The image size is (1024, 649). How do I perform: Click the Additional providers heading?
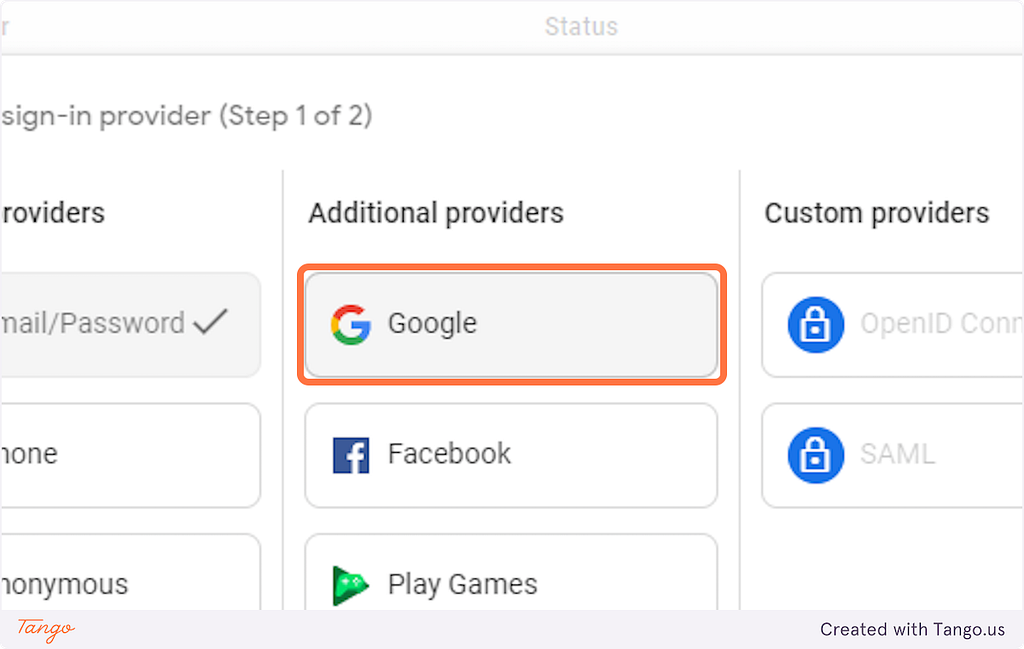[x=436, y=213]
